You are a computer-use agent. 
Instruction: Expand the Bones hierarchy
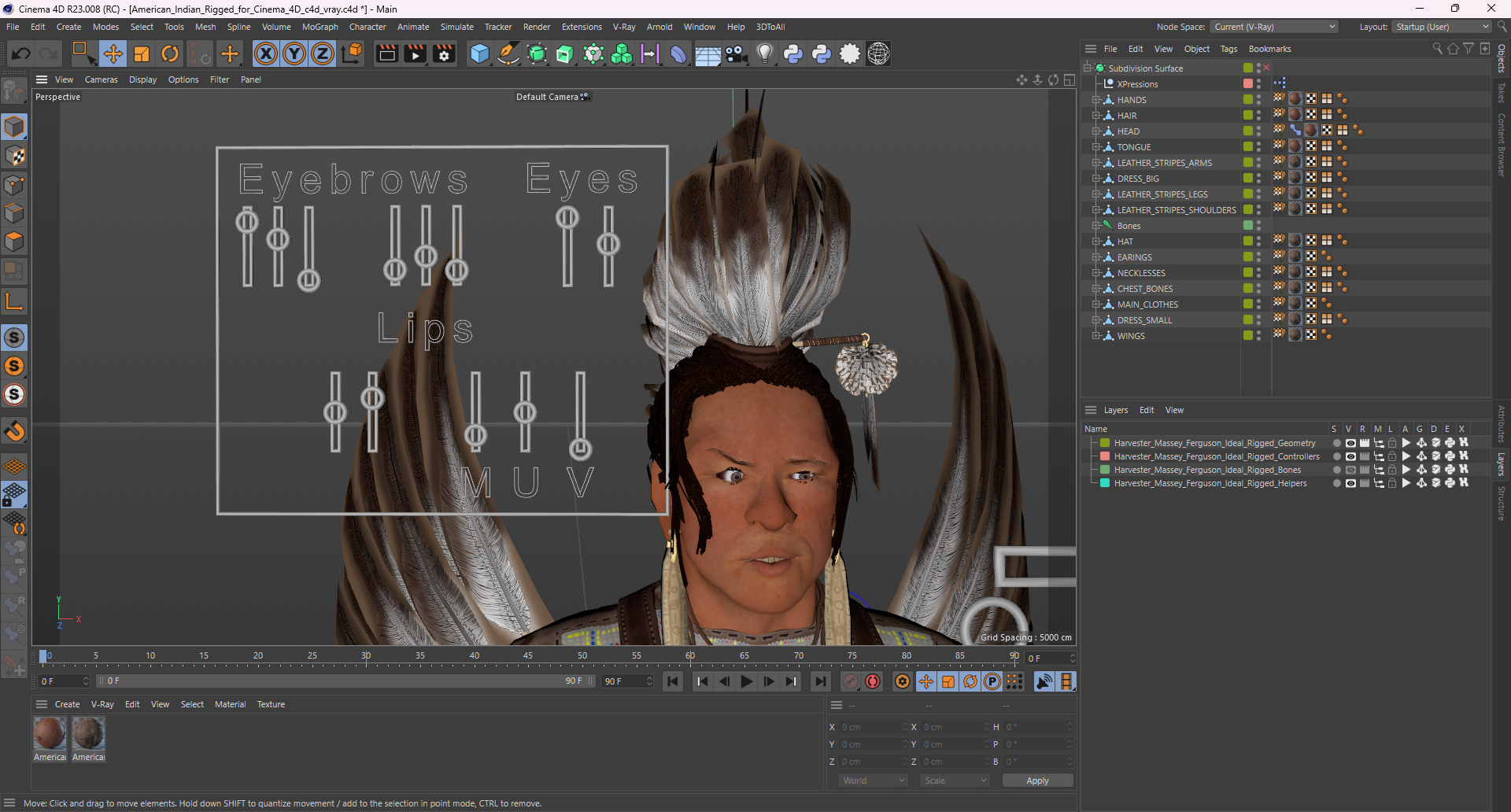coord(1095,226)
